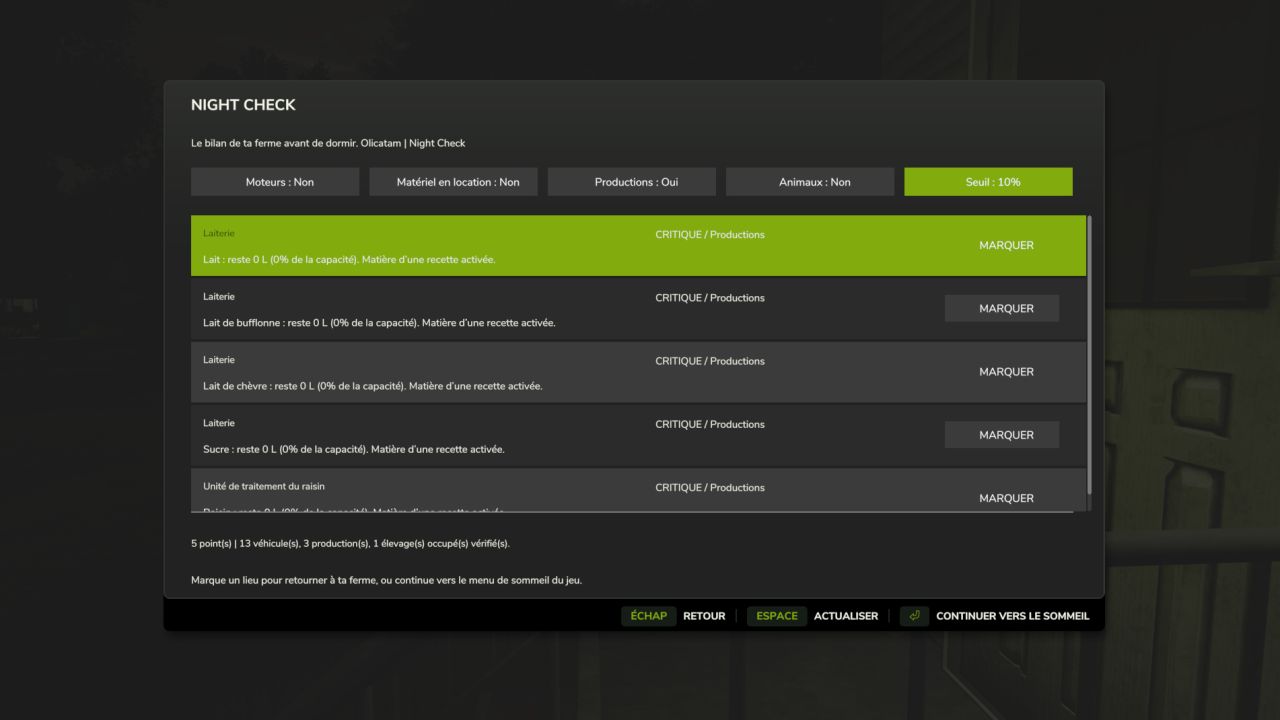Image resolution: width=1280 pixels, height=720 pixels.
Task: Change the Seuil : 10% threshold
Action: coord(988,182)
